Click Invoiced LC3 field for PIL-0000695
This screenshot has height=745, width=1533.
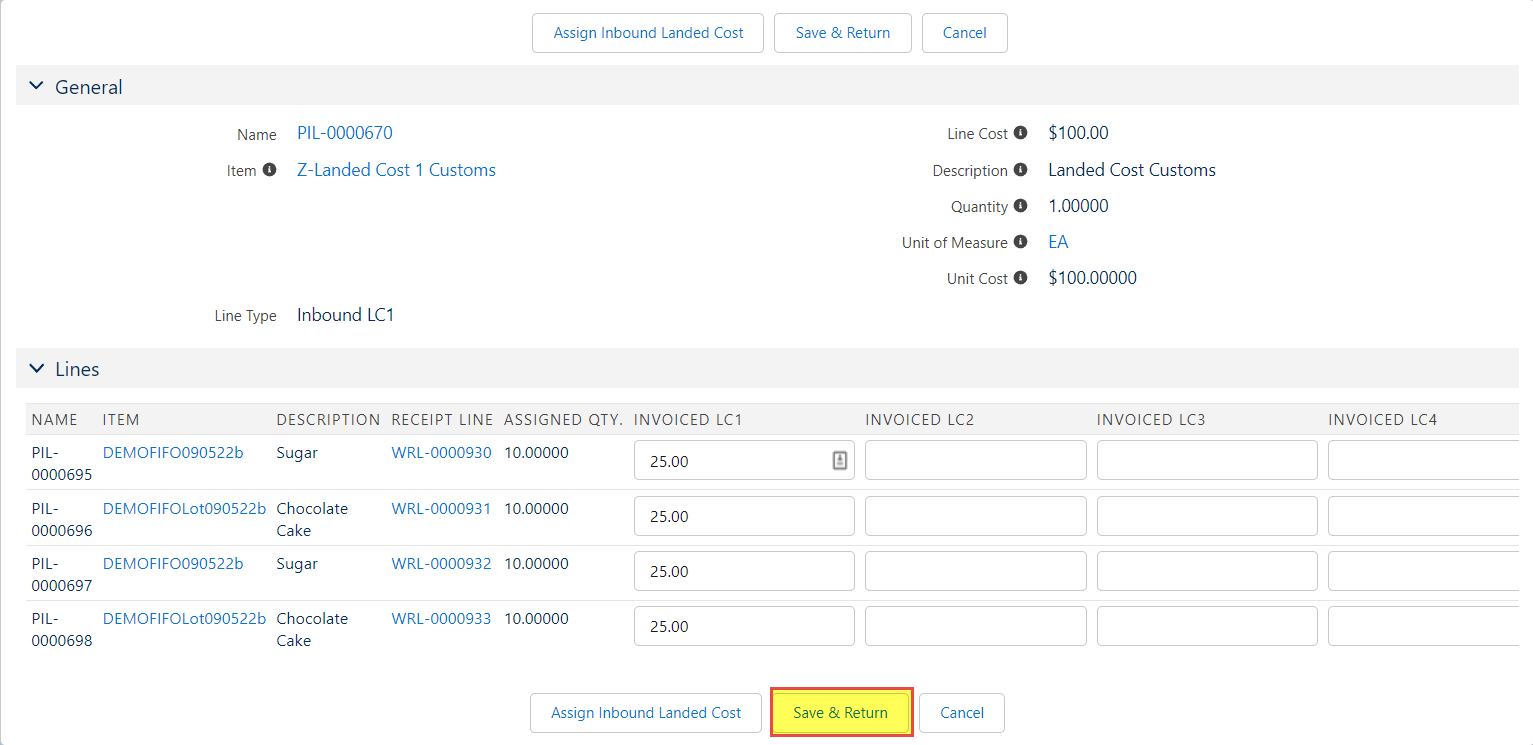click(x=1207, y=461)
